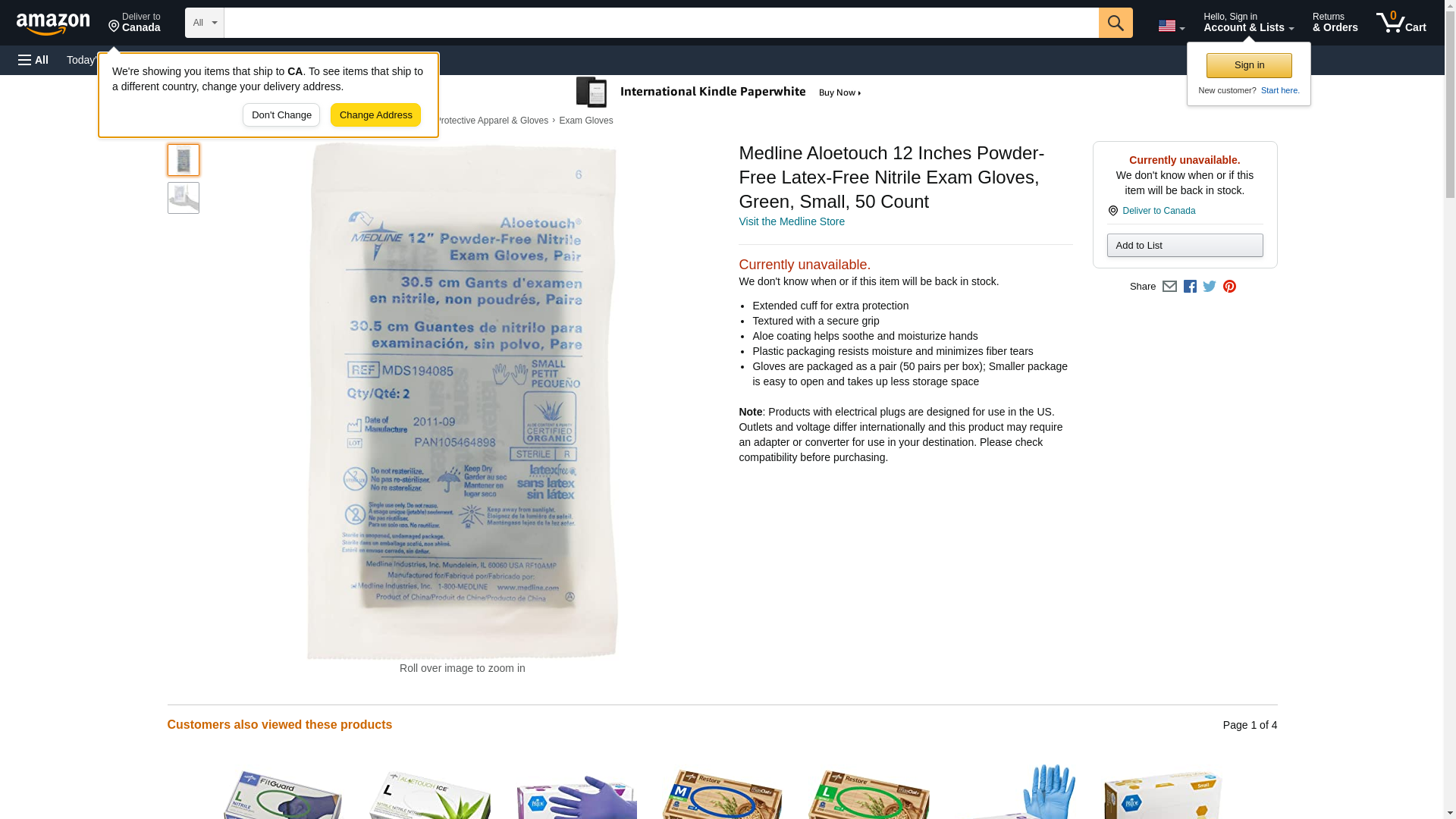Click the Amazon logo
This screenshot has width=1456, height=819.
click(x=53, y=24)
